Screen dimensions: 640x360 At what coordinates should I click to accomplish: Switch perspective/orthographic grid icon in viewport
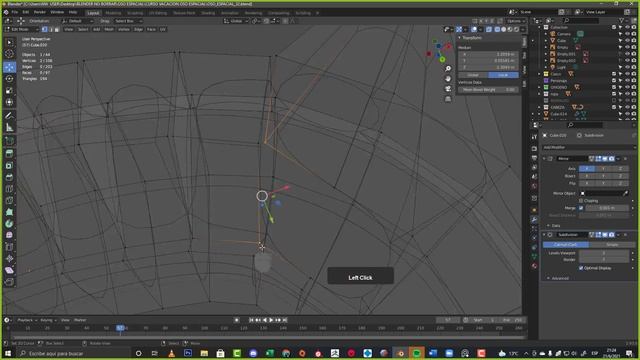coord(448,99)
